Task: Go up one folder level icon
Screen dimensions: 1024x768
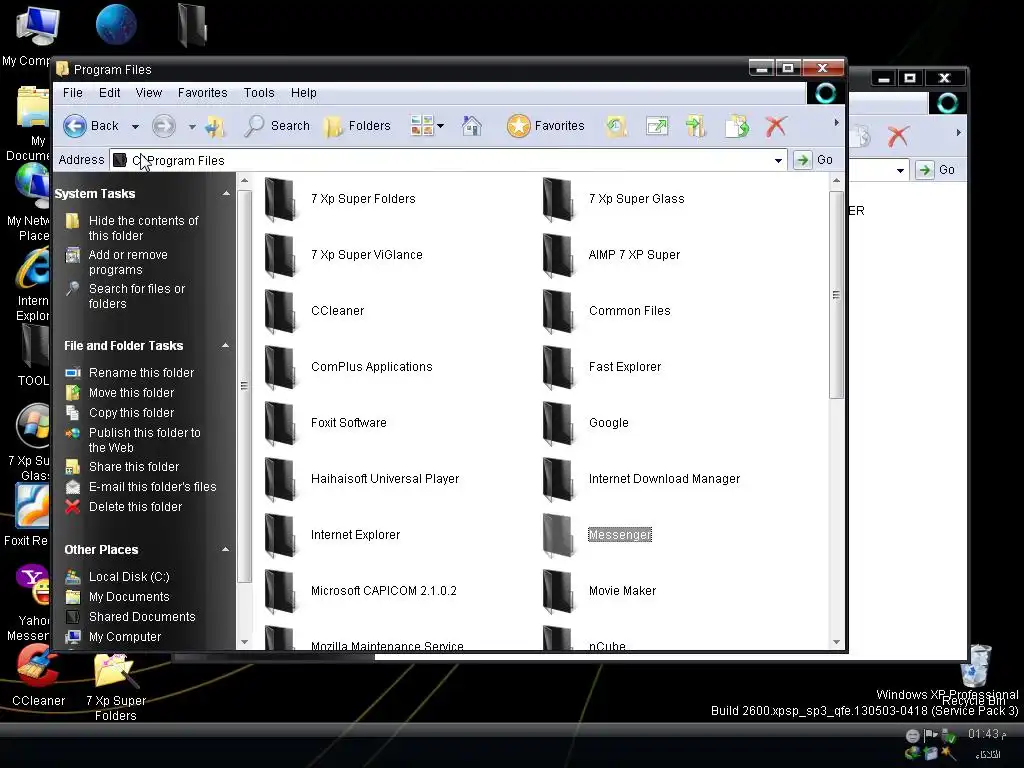Action: pos(215,126)
